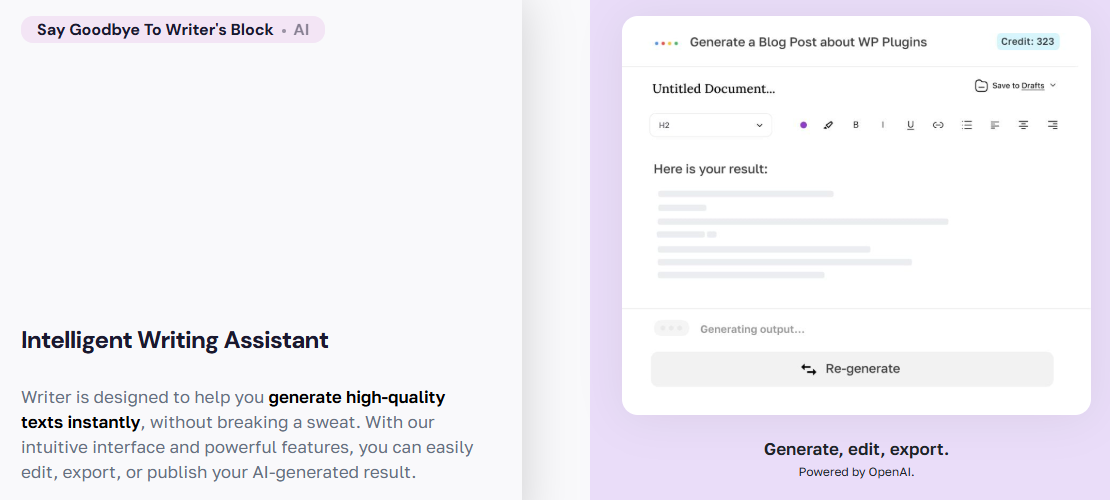Viewport: 1110px width, 500px height.
Task: Open the H2 heading style dropdown
Action: coord(710,125)
